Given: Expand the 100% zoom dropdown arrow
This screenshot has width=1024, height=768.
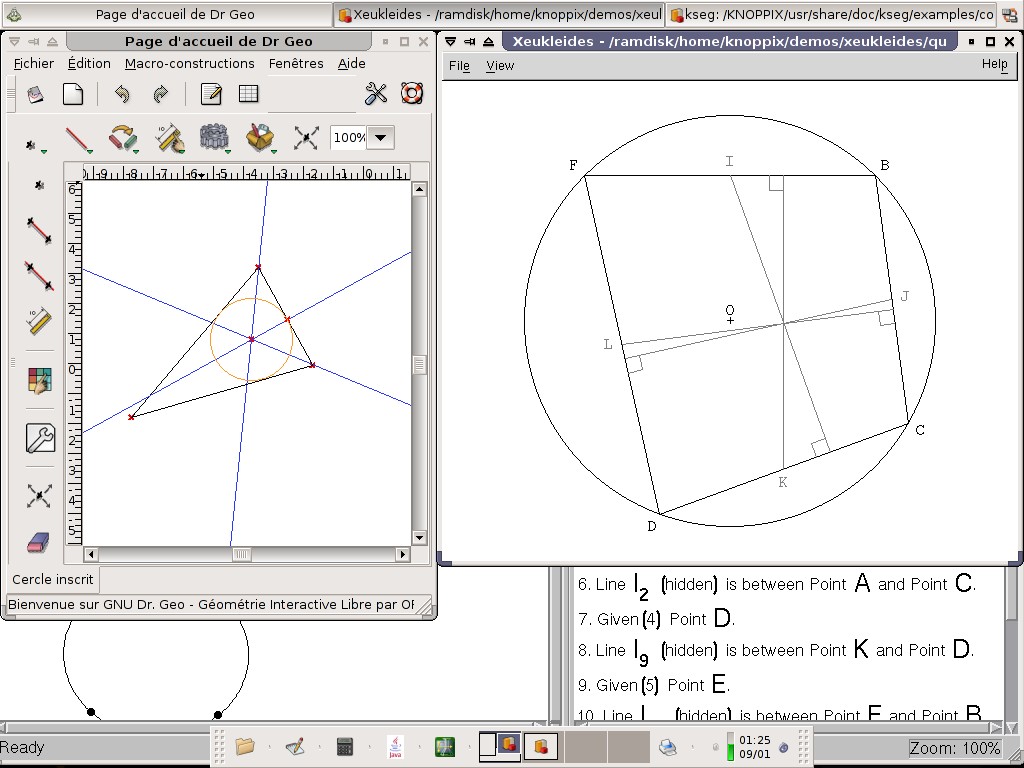Looking at the screenshot, I should (x=381, y=137).
